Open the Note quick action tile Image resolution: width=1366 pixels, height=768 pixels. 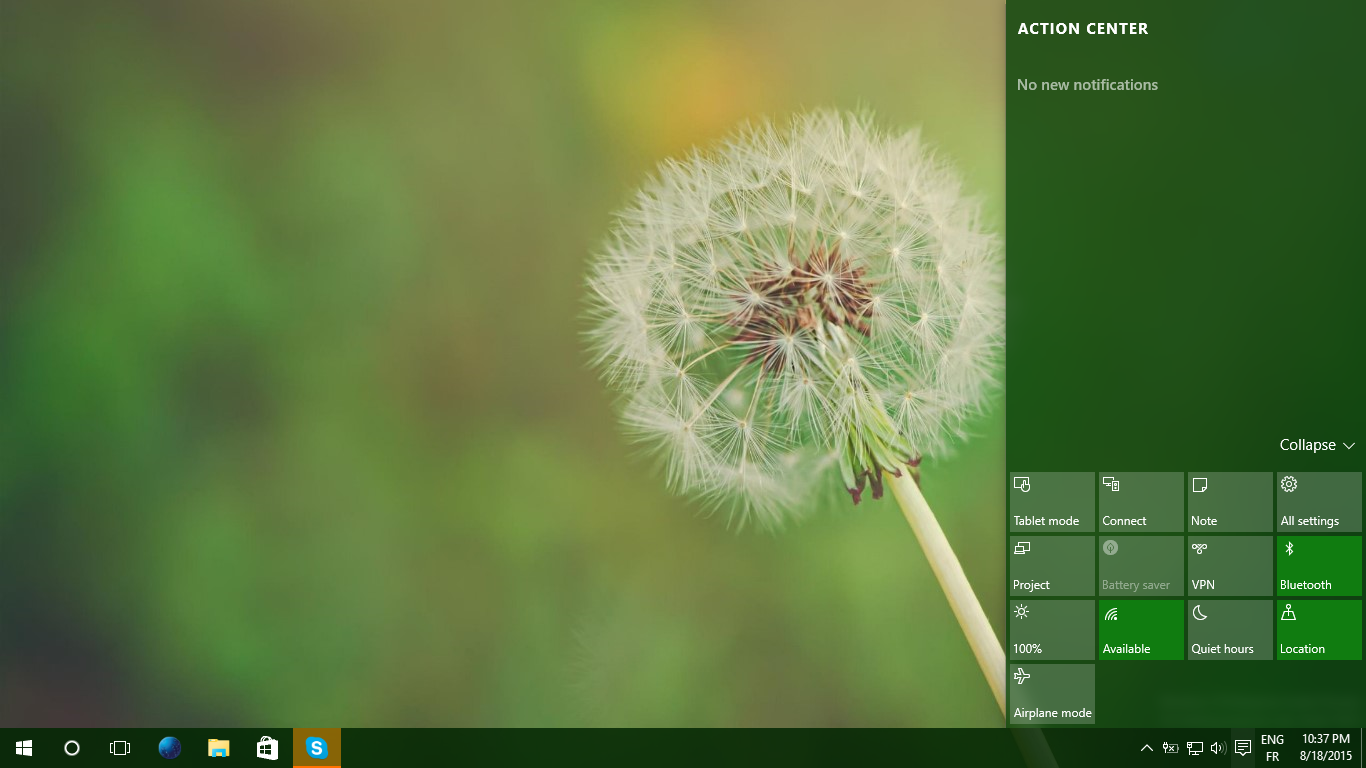pos(1230,502)
